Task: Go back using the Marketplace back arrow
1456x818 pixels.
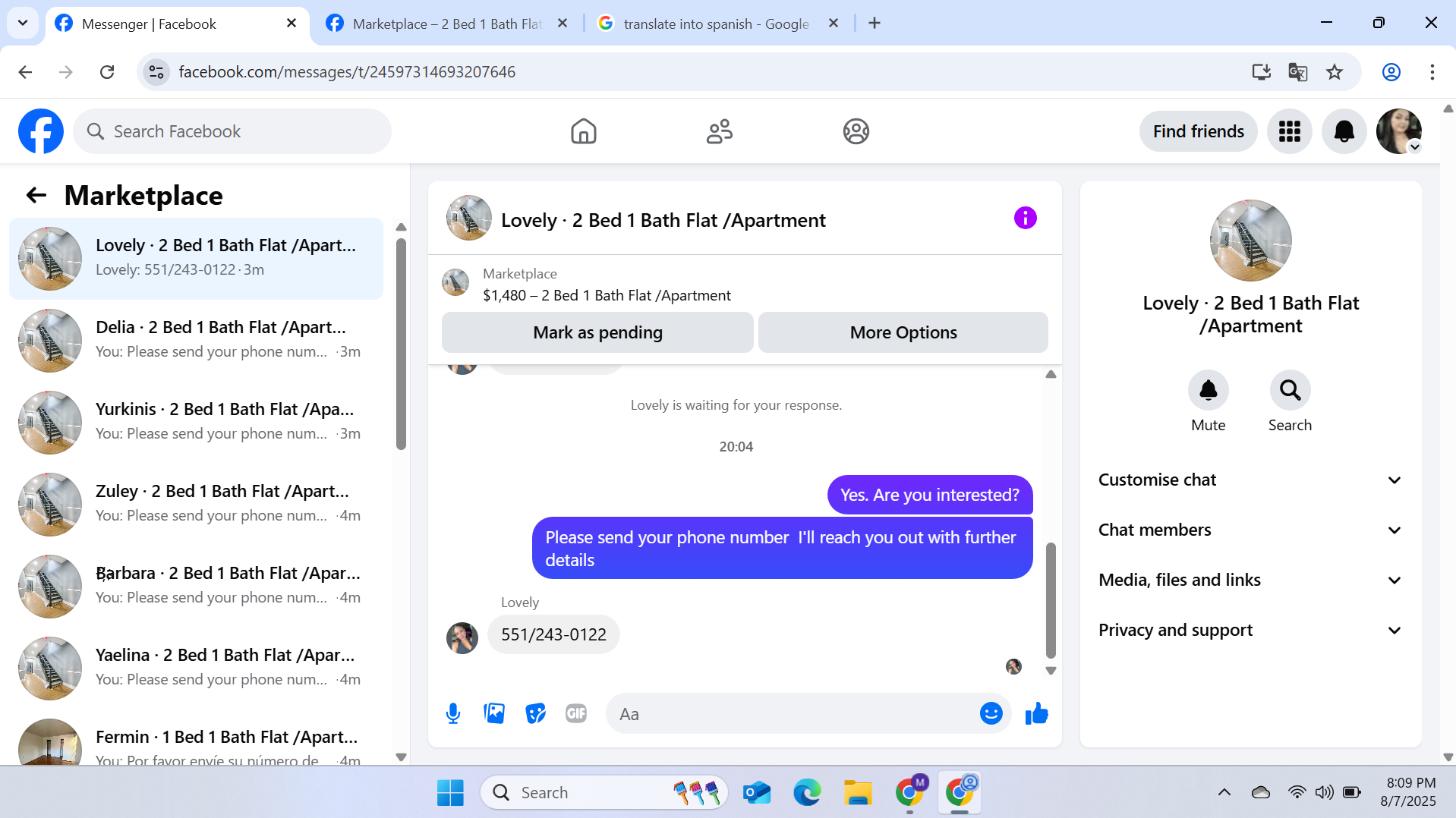Action: point(36,195)
